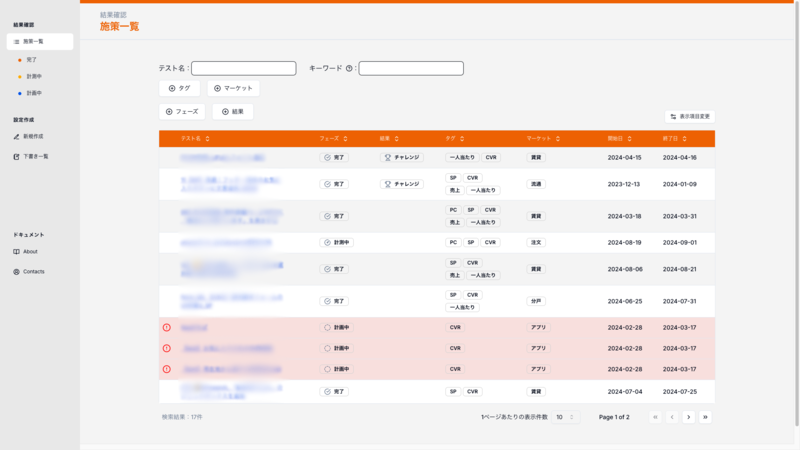Open 下書き一覧 in the sidebar

point(35,157)
